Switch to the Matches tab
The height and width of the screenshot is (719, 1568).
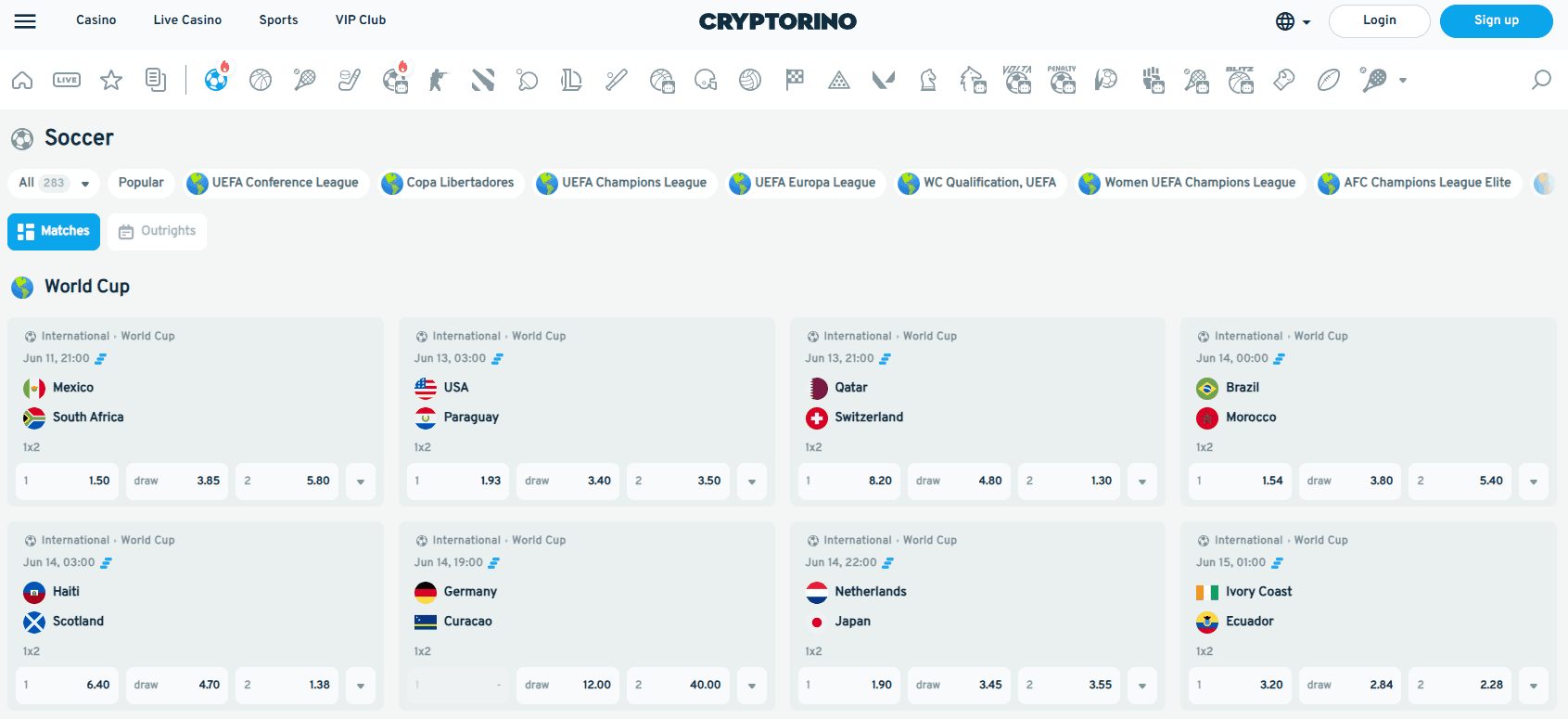click(53, 231)
